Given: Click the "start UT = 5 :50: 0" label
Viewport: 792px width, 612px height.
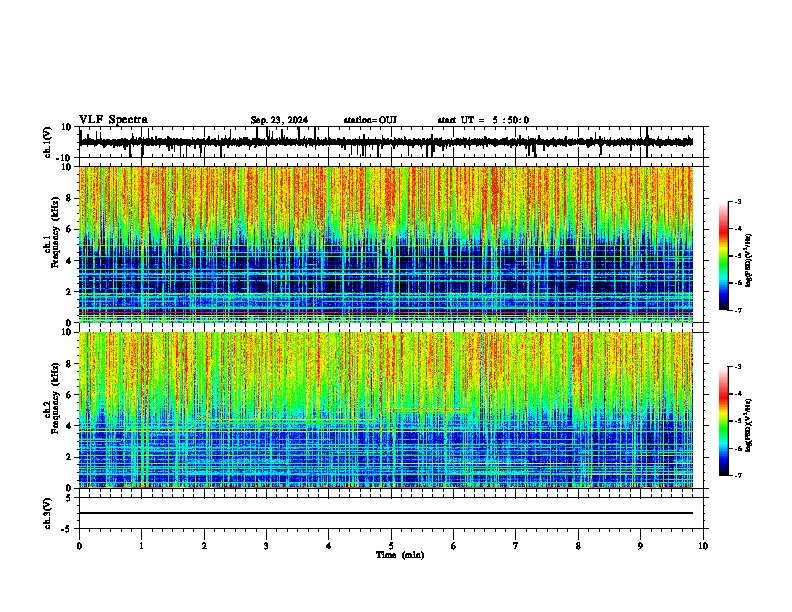Looking at the screenshot, I should [483, 120].
